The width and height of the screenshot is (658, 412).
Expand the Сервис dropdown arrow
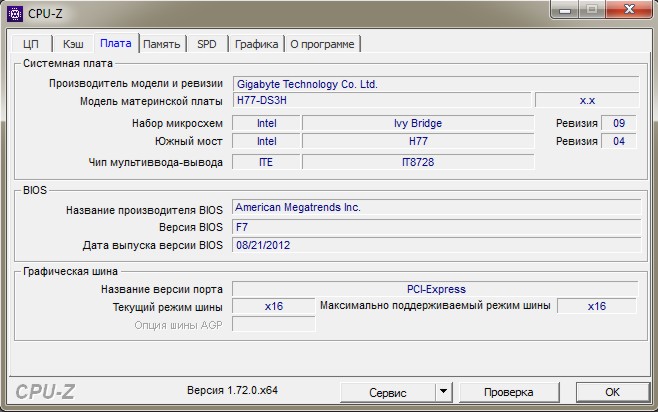tap(443, 393)
